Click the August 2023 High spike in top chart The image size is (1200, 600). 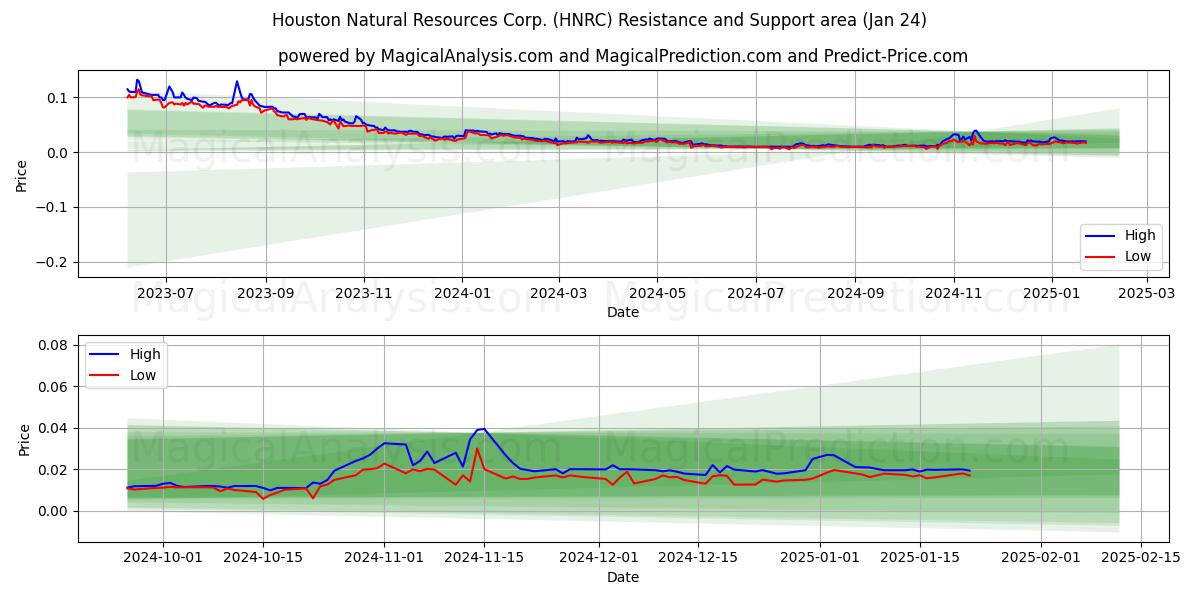click(237, 82)
